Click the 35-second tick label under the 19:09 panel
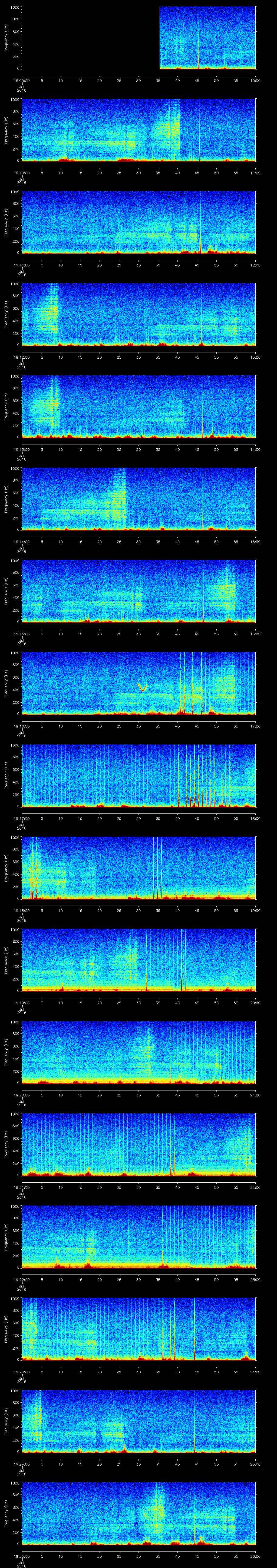This screenshot has width=277, height=1568. coord(158,80)
